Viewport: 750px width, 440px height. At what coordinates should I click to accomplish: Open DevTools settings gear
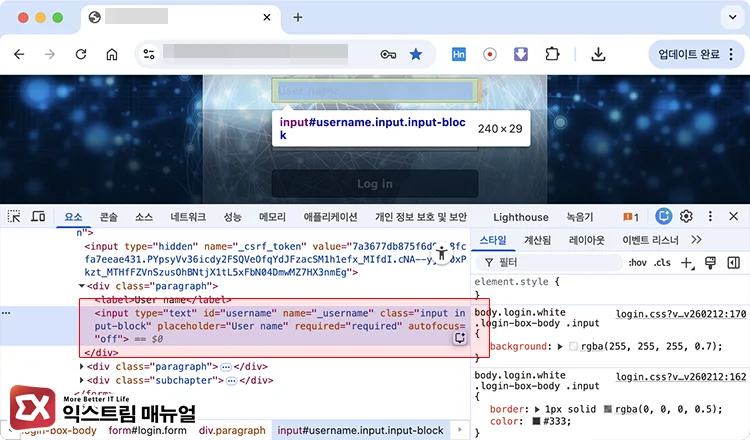pyautogui.click(x=686, y=217)
